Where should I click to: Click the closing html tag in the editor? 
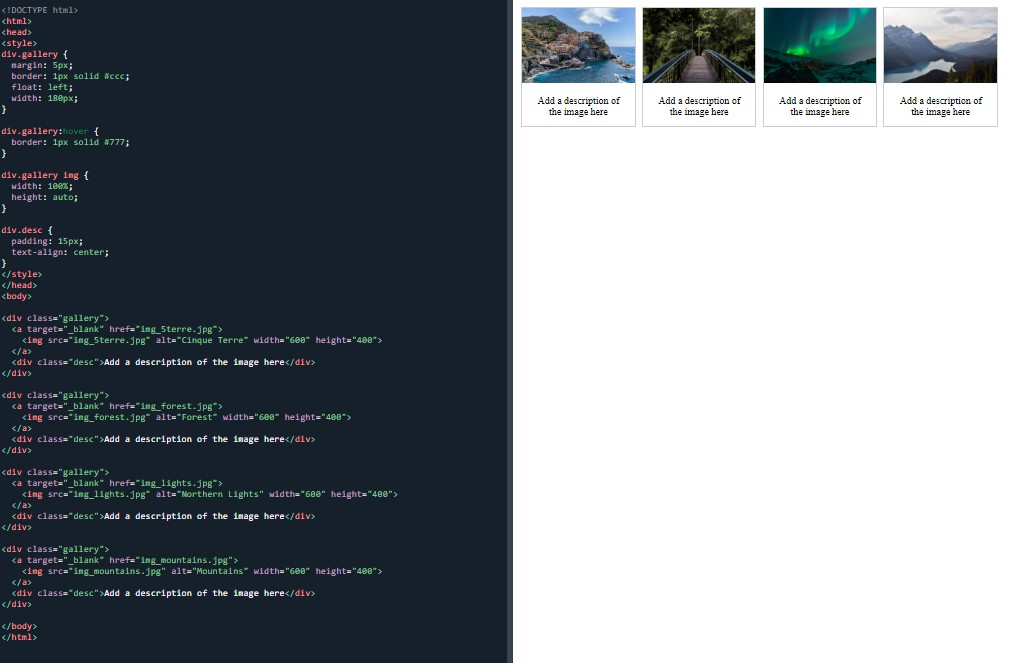pos(18,636)
